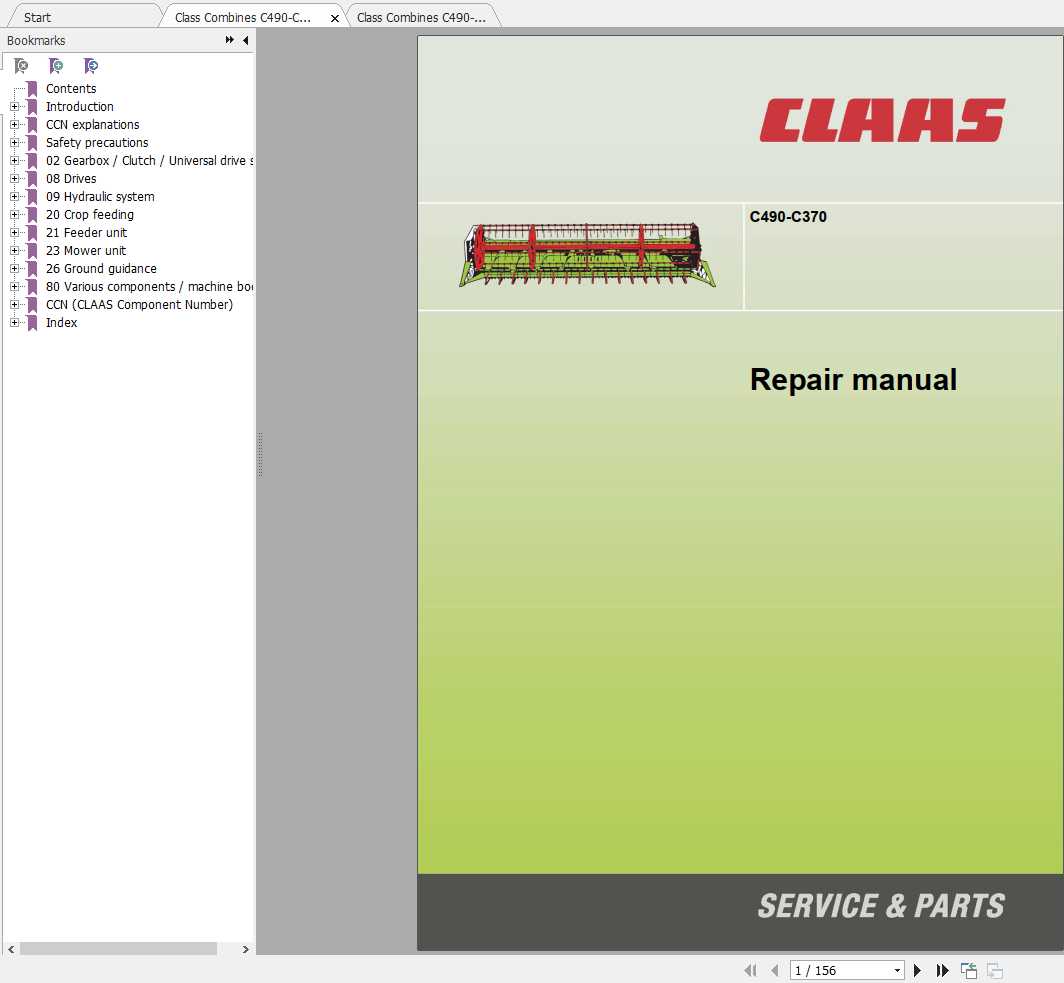Expand the 80 Various components bookmark

coord(14,286)
